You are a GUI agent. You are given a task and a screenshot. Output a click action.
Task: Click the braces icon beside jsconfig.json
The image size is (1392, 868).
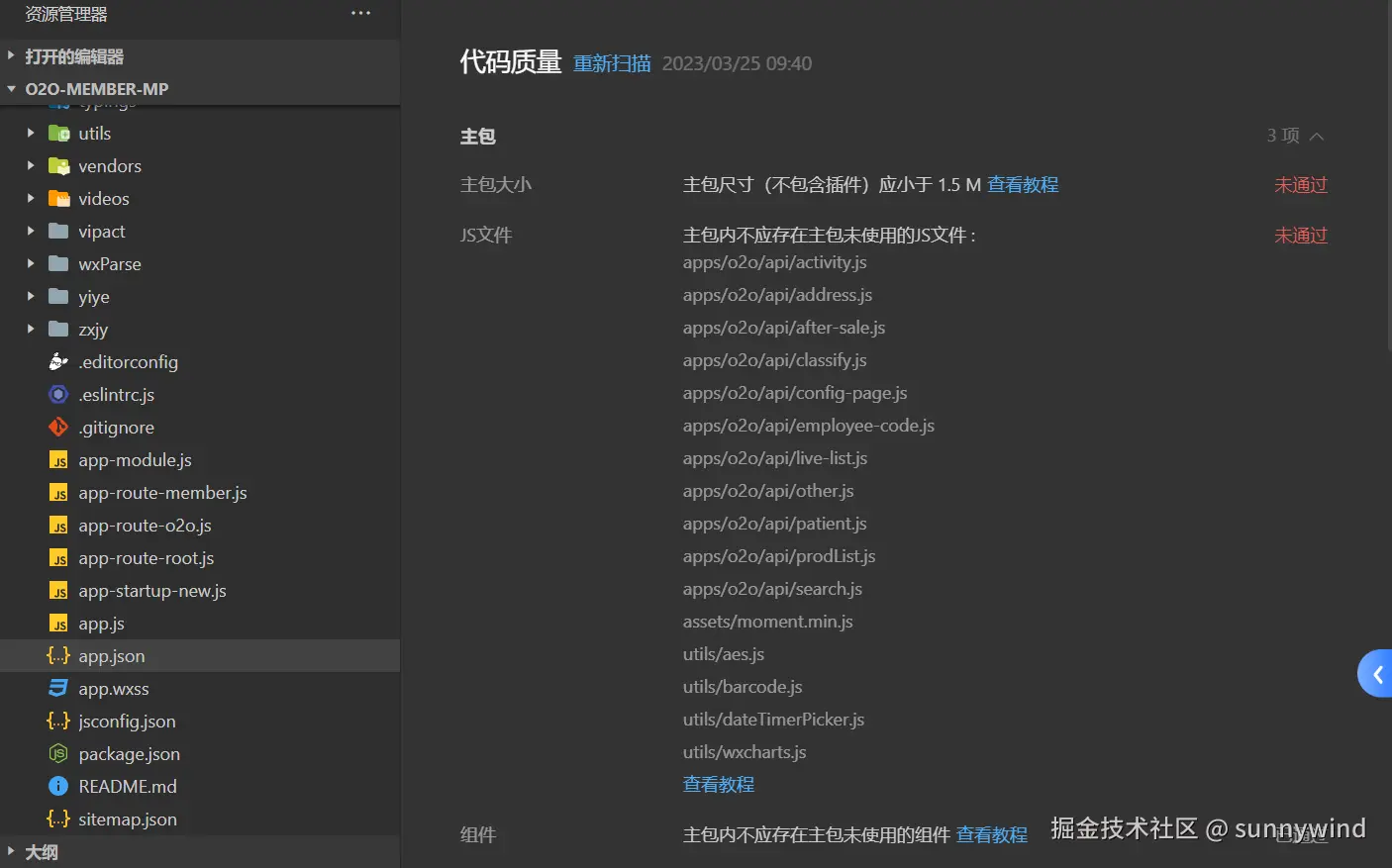pyautogui.click(x=58, y=721)
